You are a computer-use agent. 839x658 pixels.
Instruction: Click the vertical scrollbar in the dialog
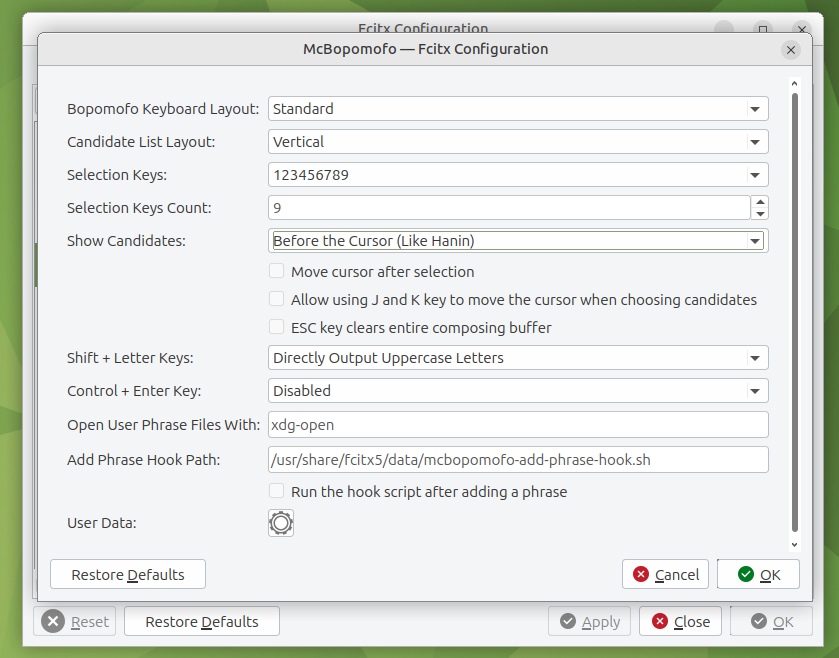click(795, 313)
